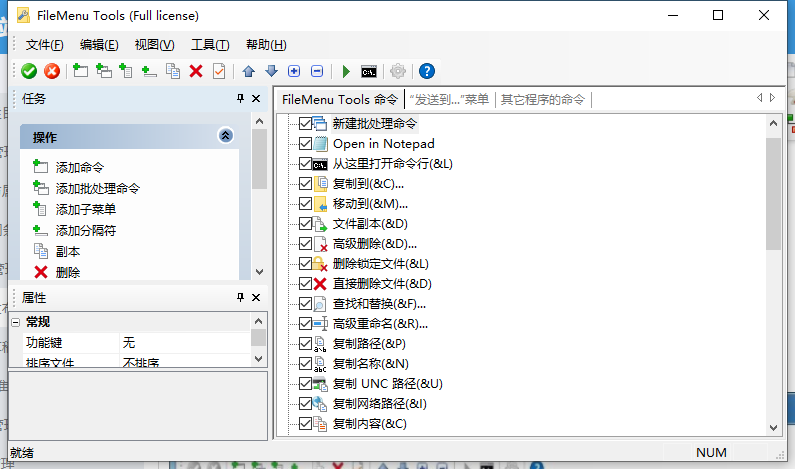Viewport: 795px width, 469px height.
Task: Toggle the 从这里打开命令行(&L) checkbox
Action: pyautogui.click(x=305, y=163)
